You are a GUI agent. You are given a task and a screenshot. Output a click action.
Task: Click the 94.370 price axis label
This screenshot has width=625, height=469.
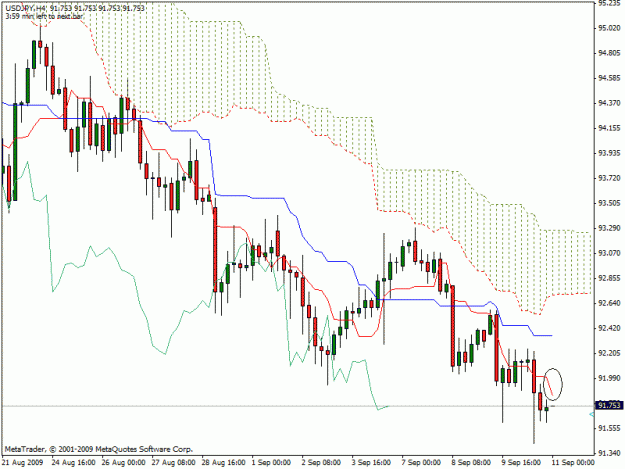(609, 103)
